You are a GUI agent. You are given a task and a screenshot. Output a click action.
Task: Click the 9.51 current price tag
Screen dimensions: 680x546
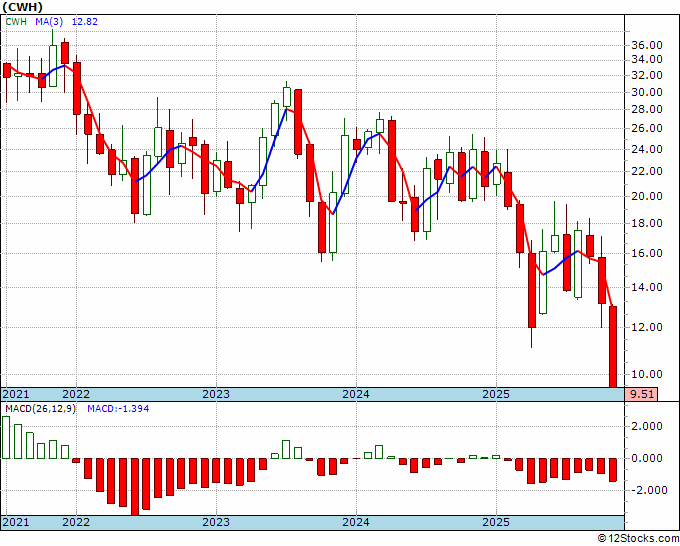click(x=641, y=394)
